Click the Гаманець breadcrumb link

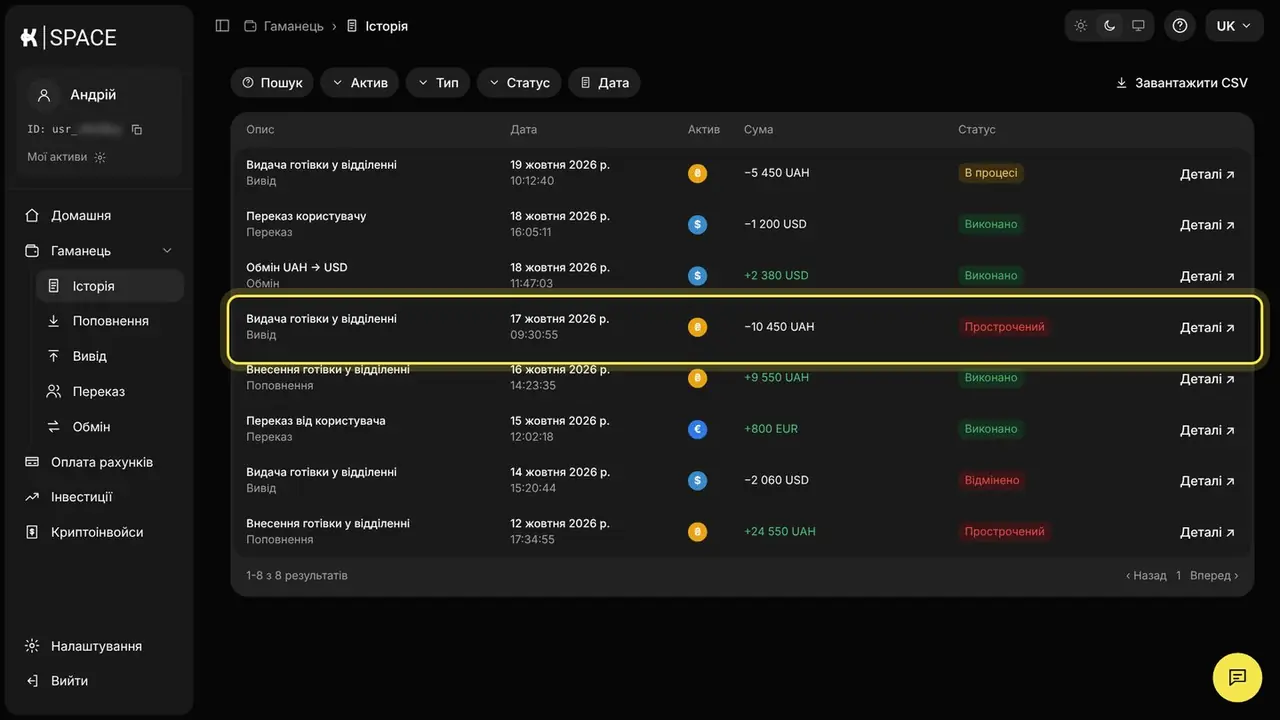pyautogui.click(x=284, y=26)
